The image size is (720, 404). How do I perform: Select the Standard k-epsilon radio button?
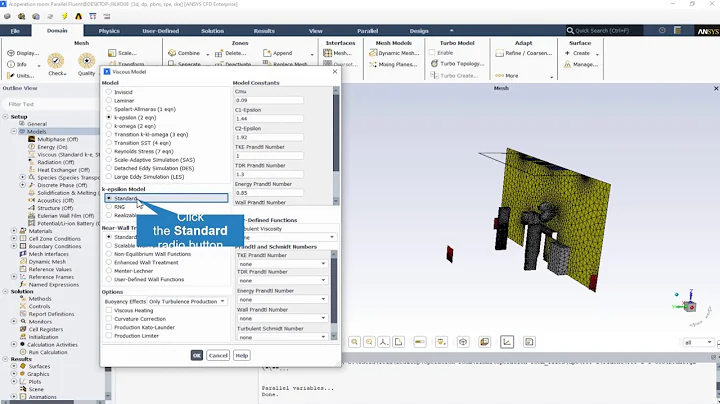click(x=109, y=198)
